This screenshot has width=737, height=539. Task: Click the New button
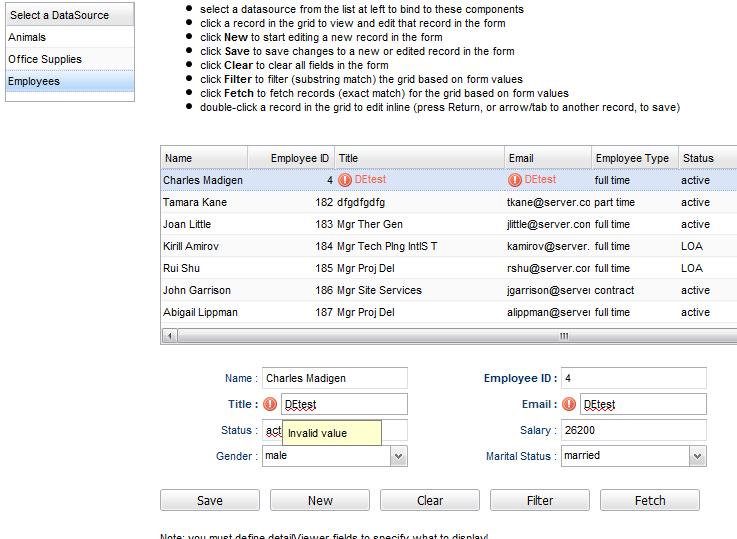pos(320,500)
